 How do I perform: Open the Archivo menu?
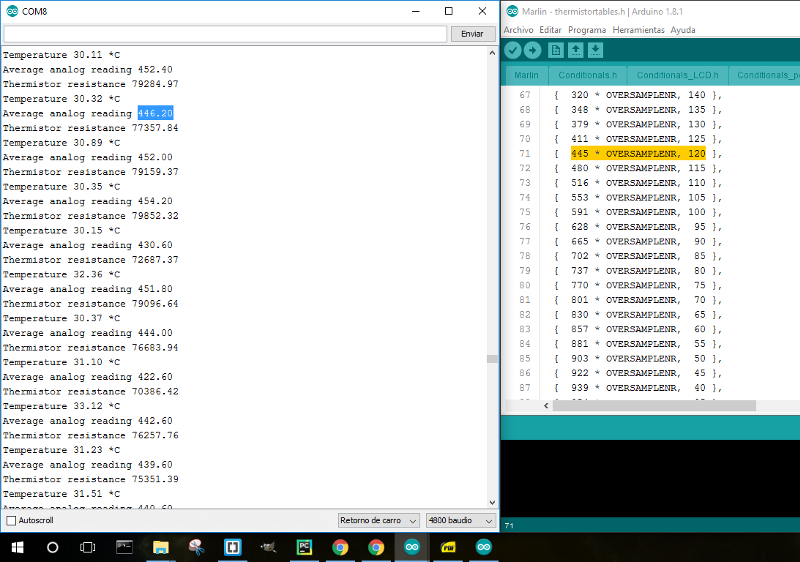(x=518, y=30)
